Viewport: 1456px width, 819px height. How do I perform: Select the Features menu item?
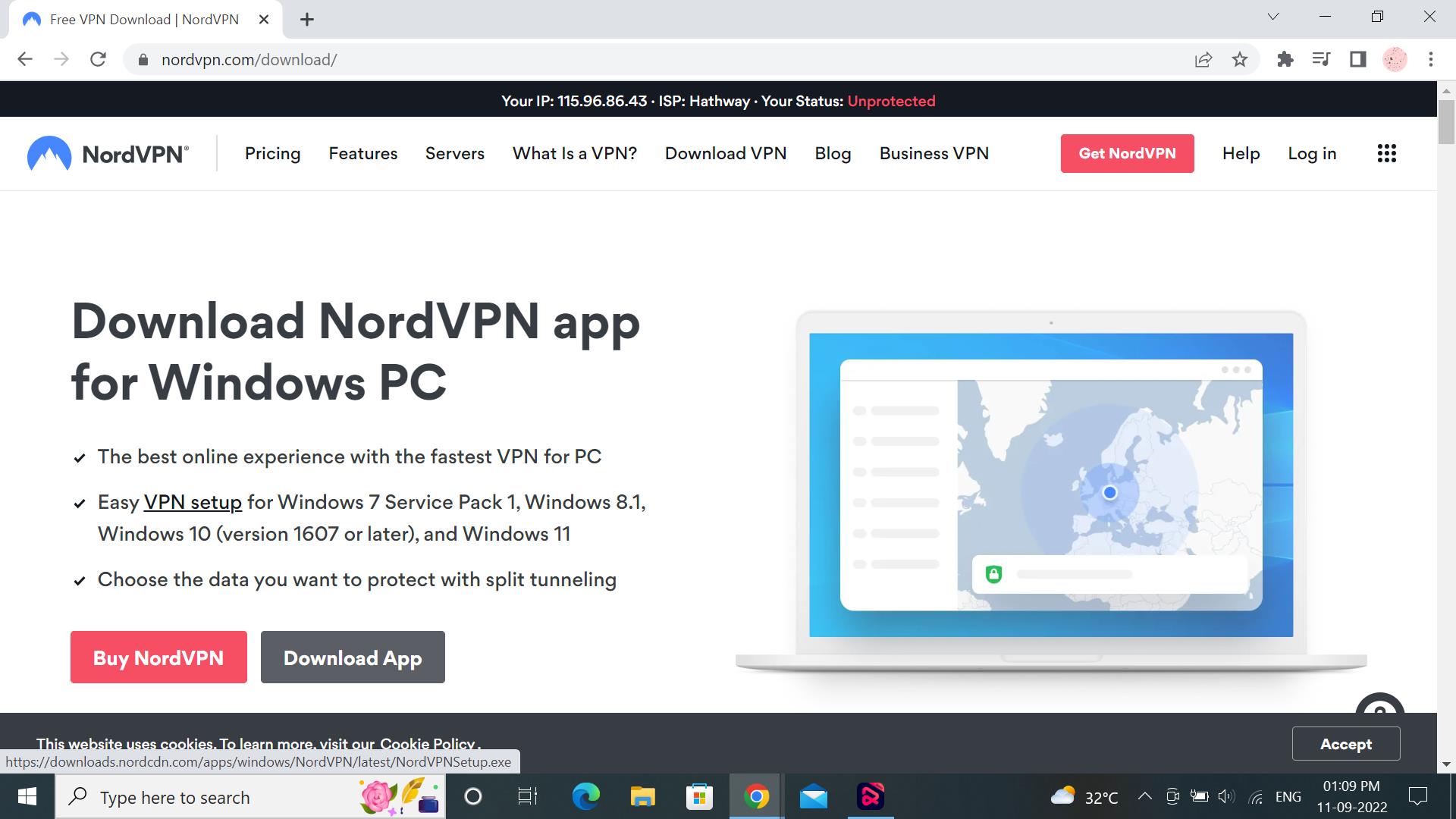(x=362, y=153)
